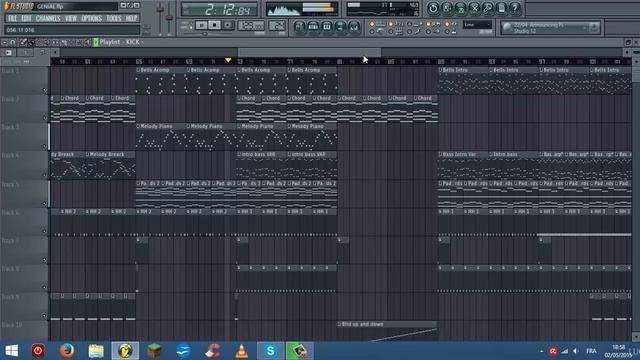Viewport: 640px width, 360px height.
Task: Pause playback with the play/pause button
Action: (x=201, y=25)
